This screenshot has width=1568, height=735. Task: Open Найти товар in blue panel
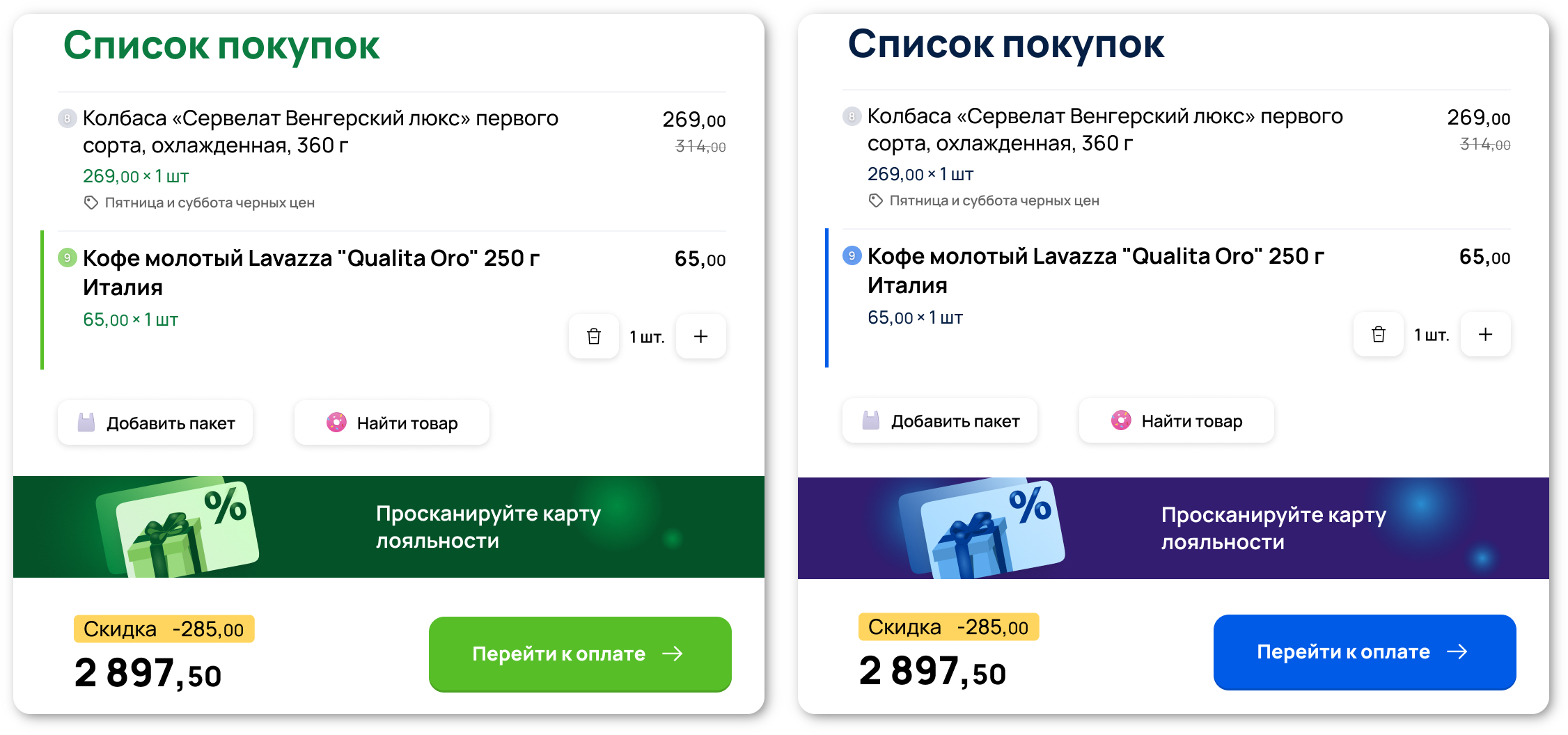click(x=1177, y=420)
